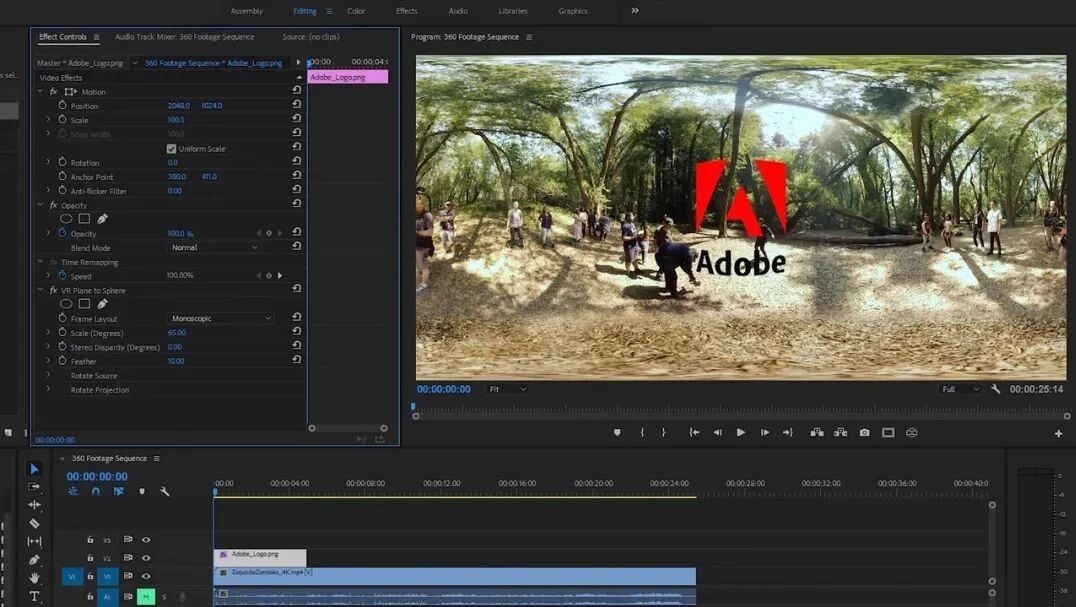Select the Pen tool in toolbar
Screen dimensions: 1076x607
tap(34, 560)
